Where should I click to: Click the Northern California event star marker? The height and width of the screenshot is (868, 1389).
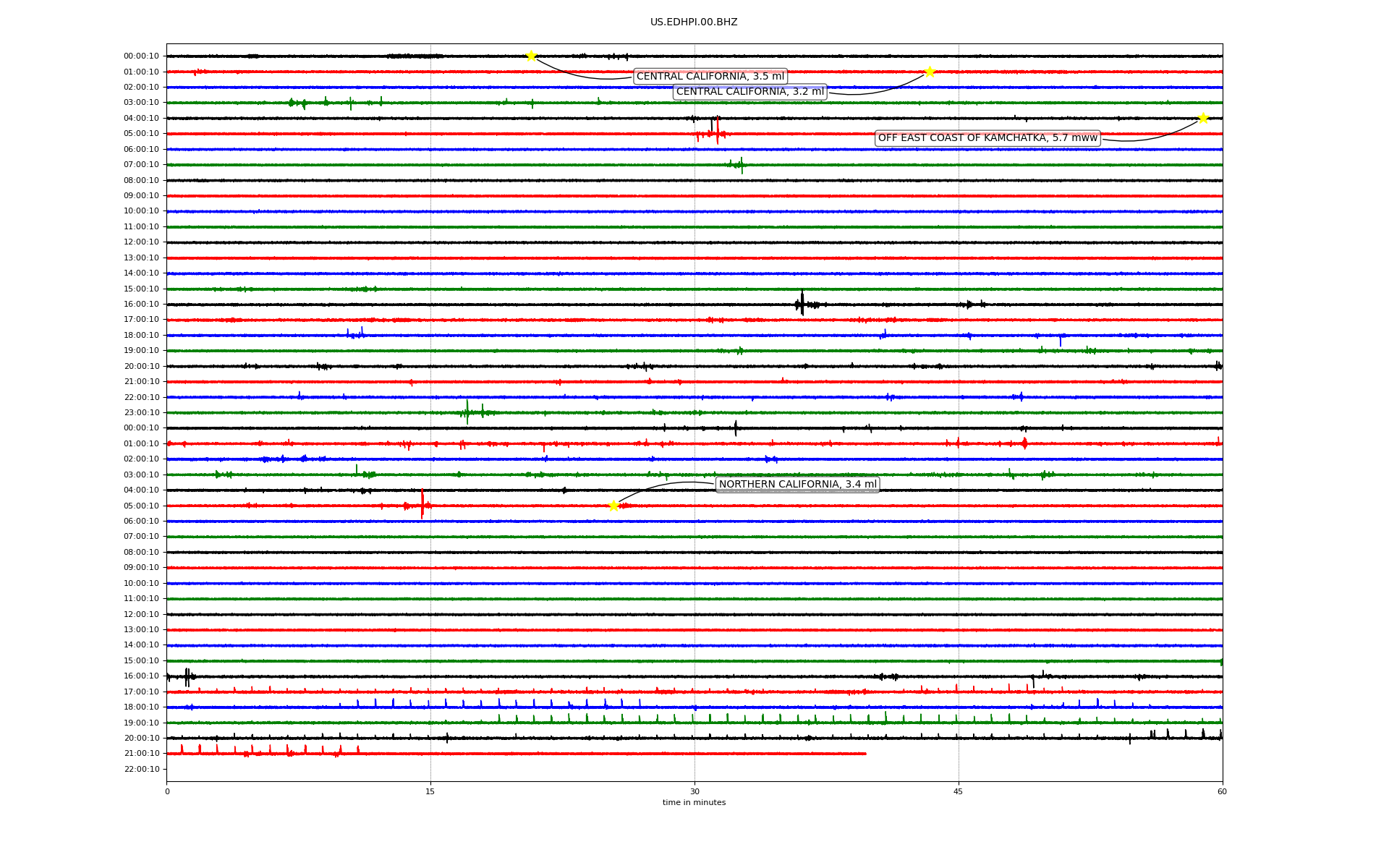pyautogui.click(x=613, y=506)
